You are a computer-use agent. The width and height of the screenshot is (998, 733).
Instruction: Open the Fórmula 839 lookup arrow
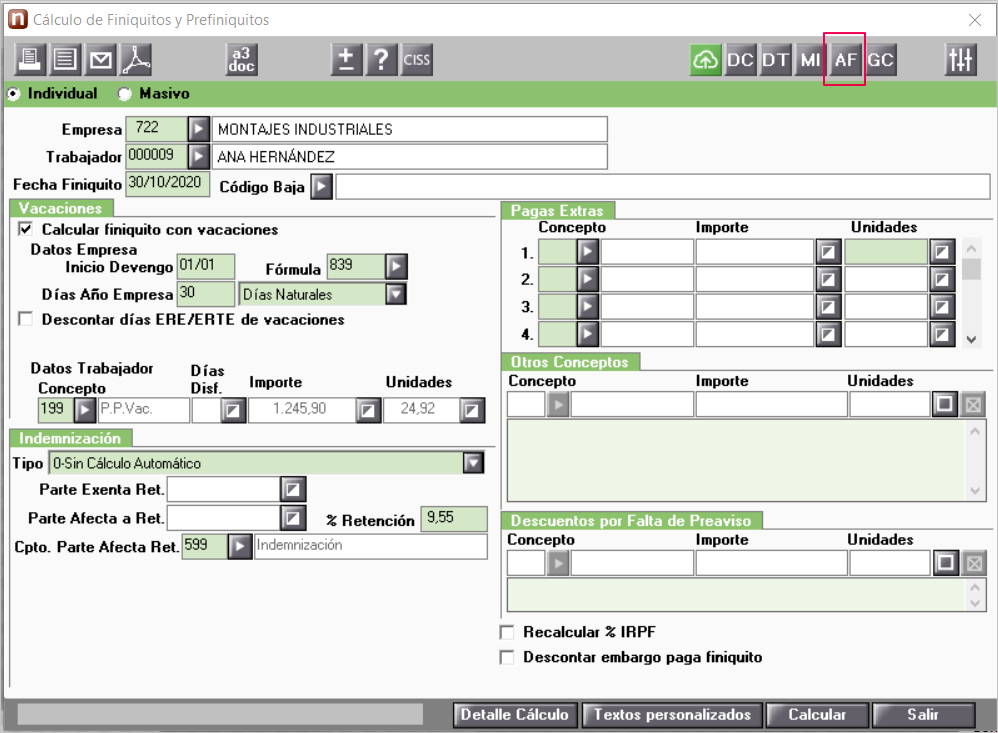(397, 267)
